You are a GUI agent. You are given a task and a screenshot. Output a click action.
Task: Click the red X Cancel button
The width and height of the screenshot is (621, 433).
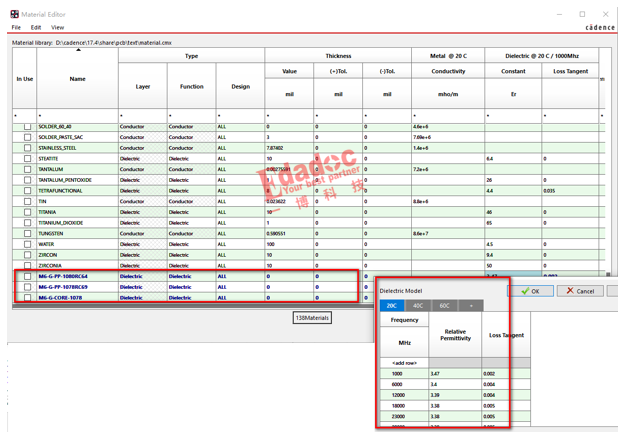pyautogui.click(x=579, y=291)
